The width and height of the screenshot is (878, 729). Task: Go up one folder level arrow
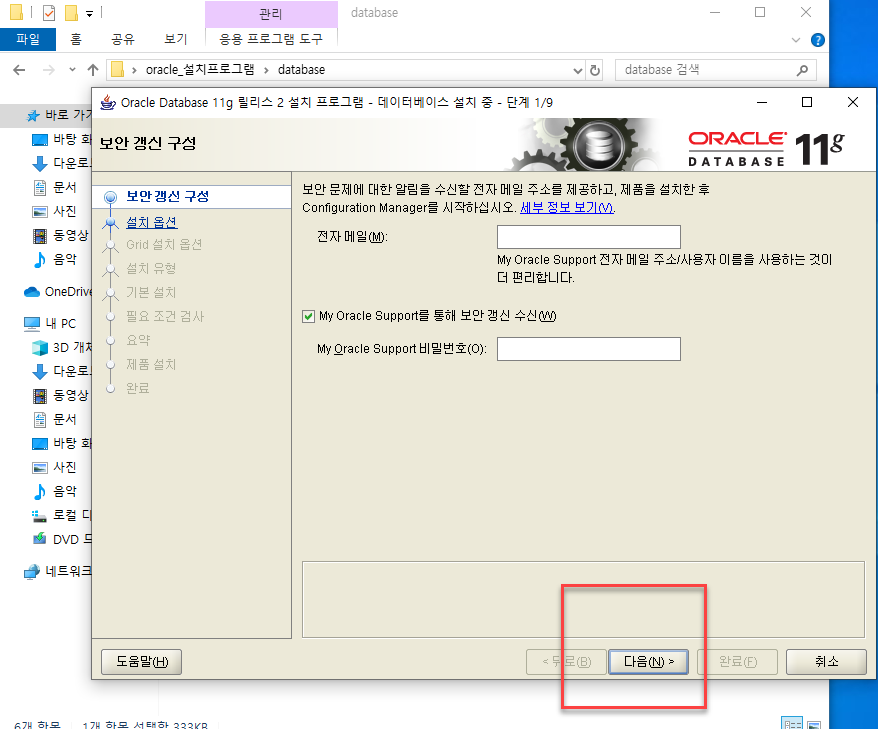pos(93,70)
